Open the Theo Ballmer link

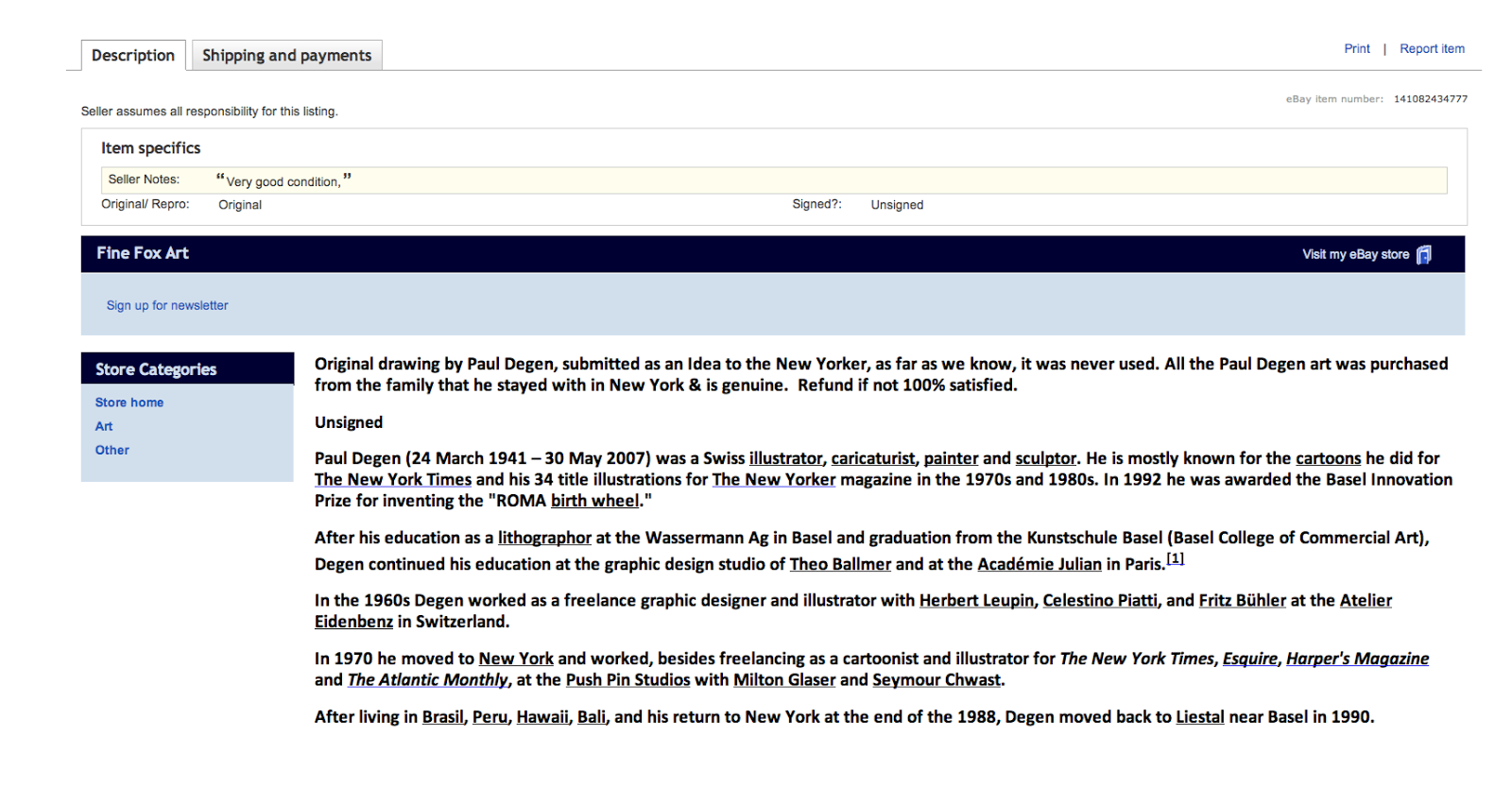(840, 564)
